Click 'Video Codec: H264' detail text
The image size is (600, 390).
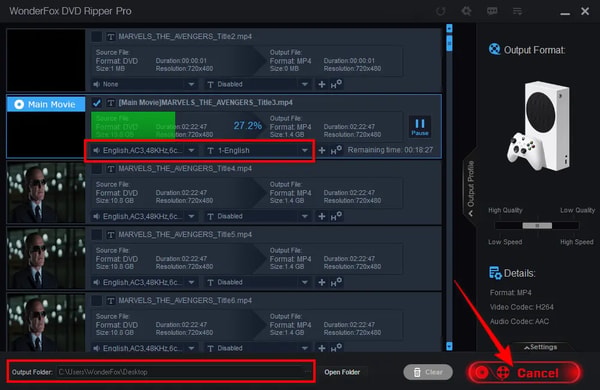(522, 307)
